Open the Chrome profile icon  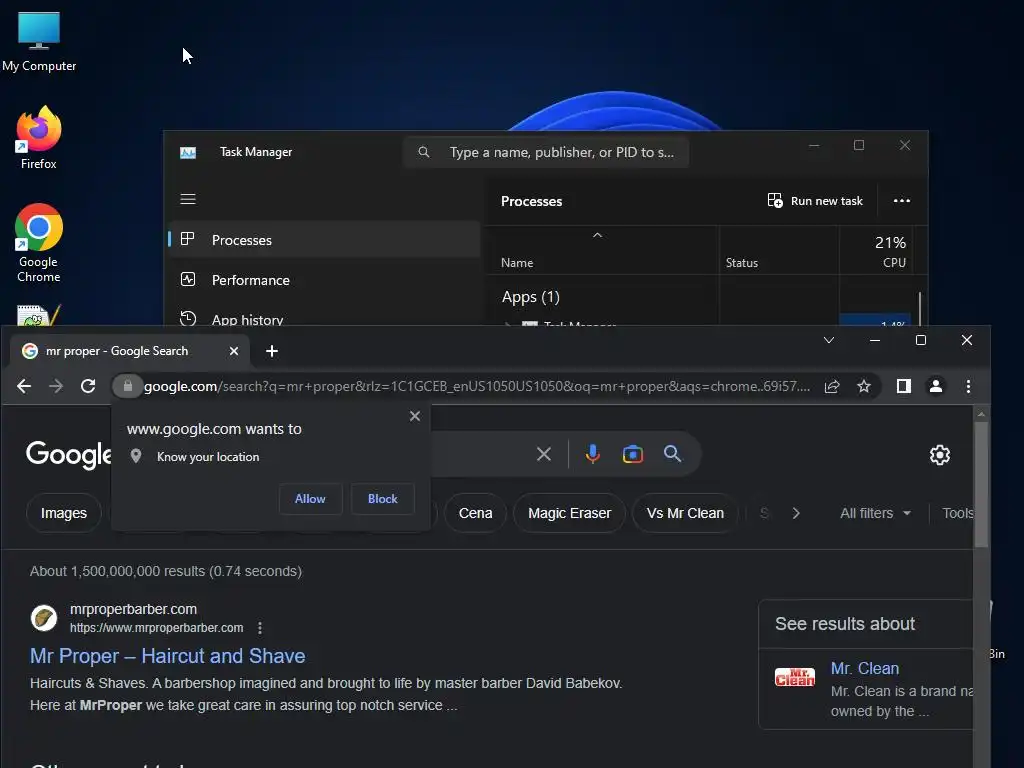pyautogui.click(x=936, y=387)
